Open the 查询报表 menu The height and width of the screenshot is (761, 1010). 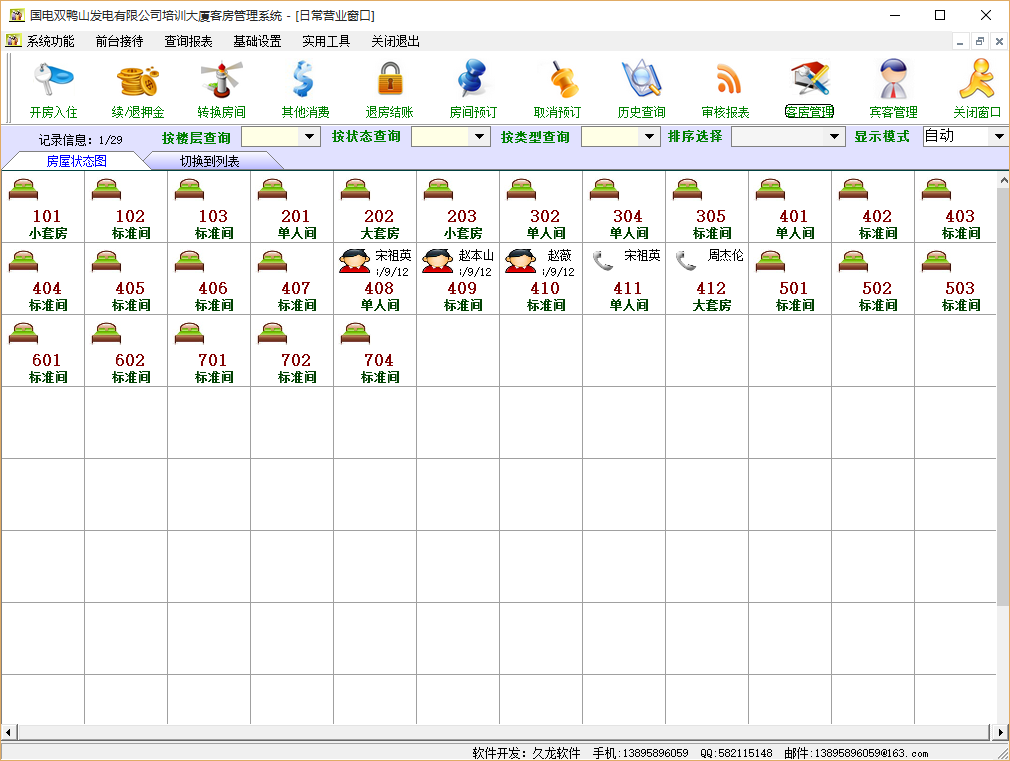pos(188,42)
